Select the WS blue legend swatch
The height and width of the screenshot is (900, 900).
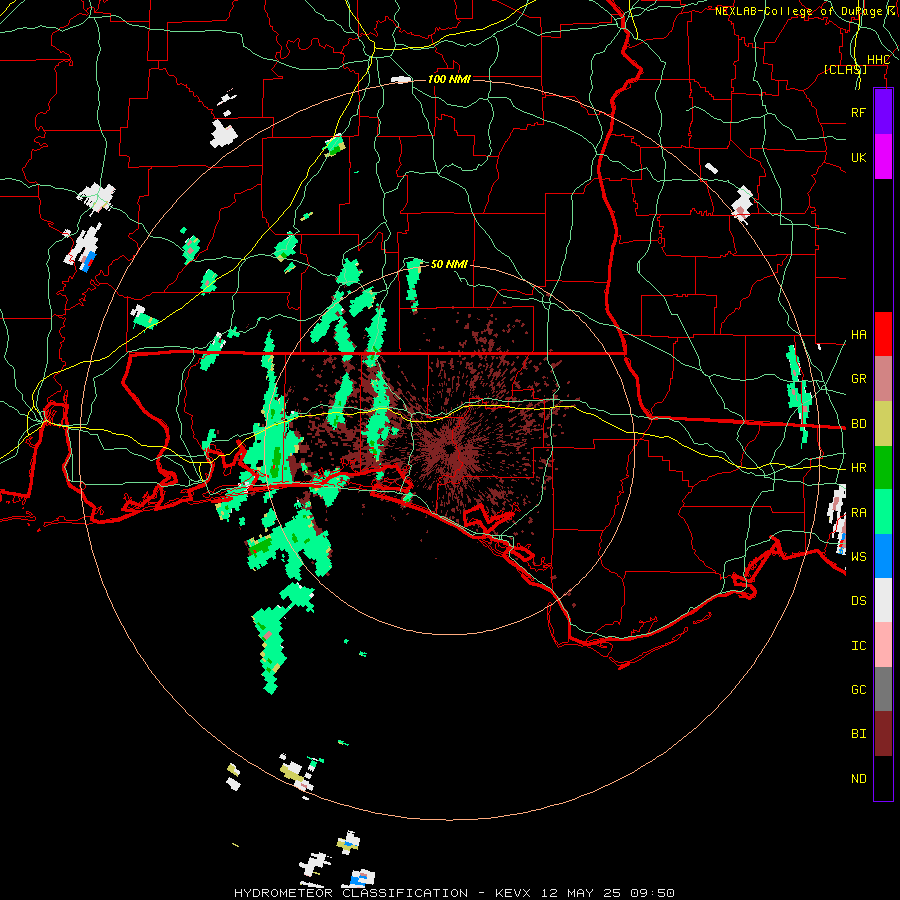883,556
